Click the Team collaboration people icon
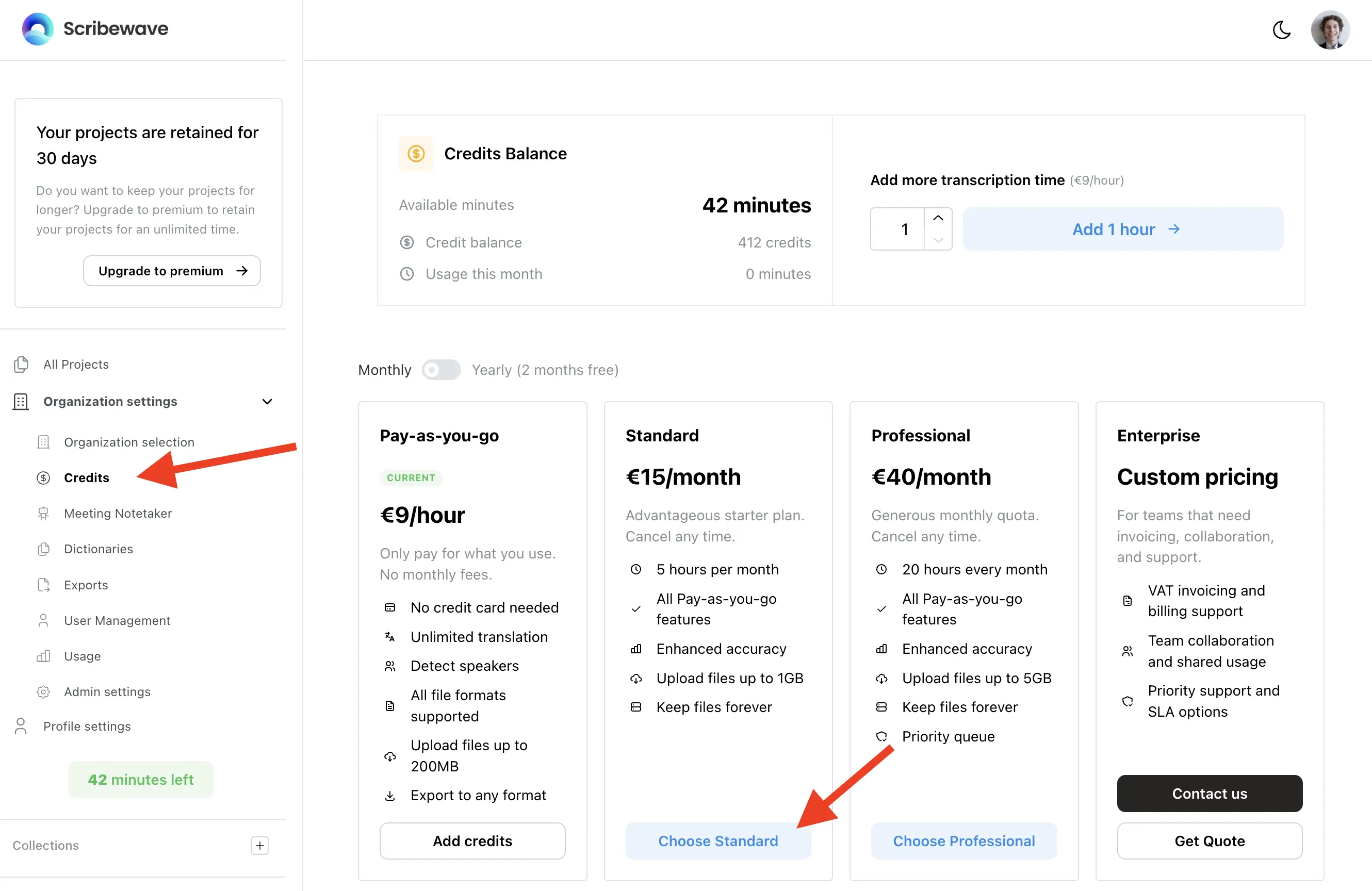Image resolution: width=1372 pixels, height=891 pixels. [1128, 651]
